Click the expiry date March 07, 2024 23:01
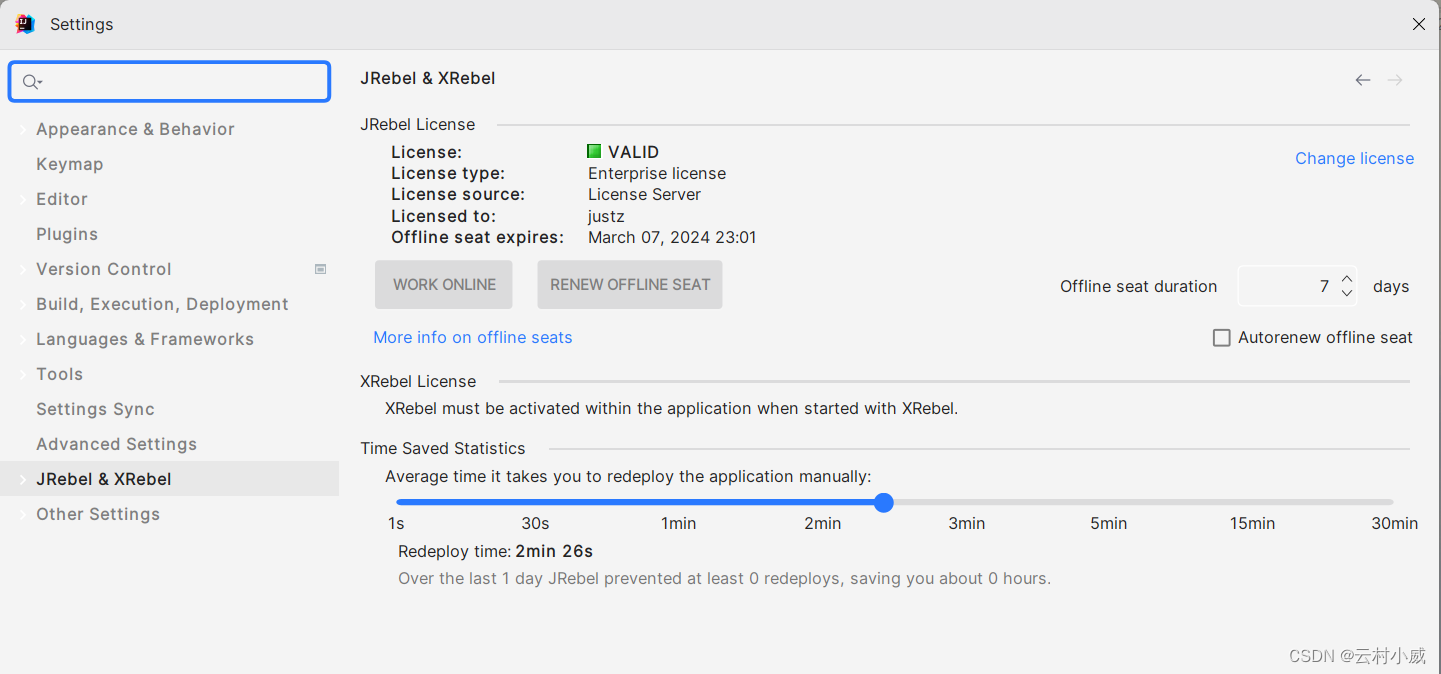The width and height of the screenshot is (1441, 674). point(672,238)
